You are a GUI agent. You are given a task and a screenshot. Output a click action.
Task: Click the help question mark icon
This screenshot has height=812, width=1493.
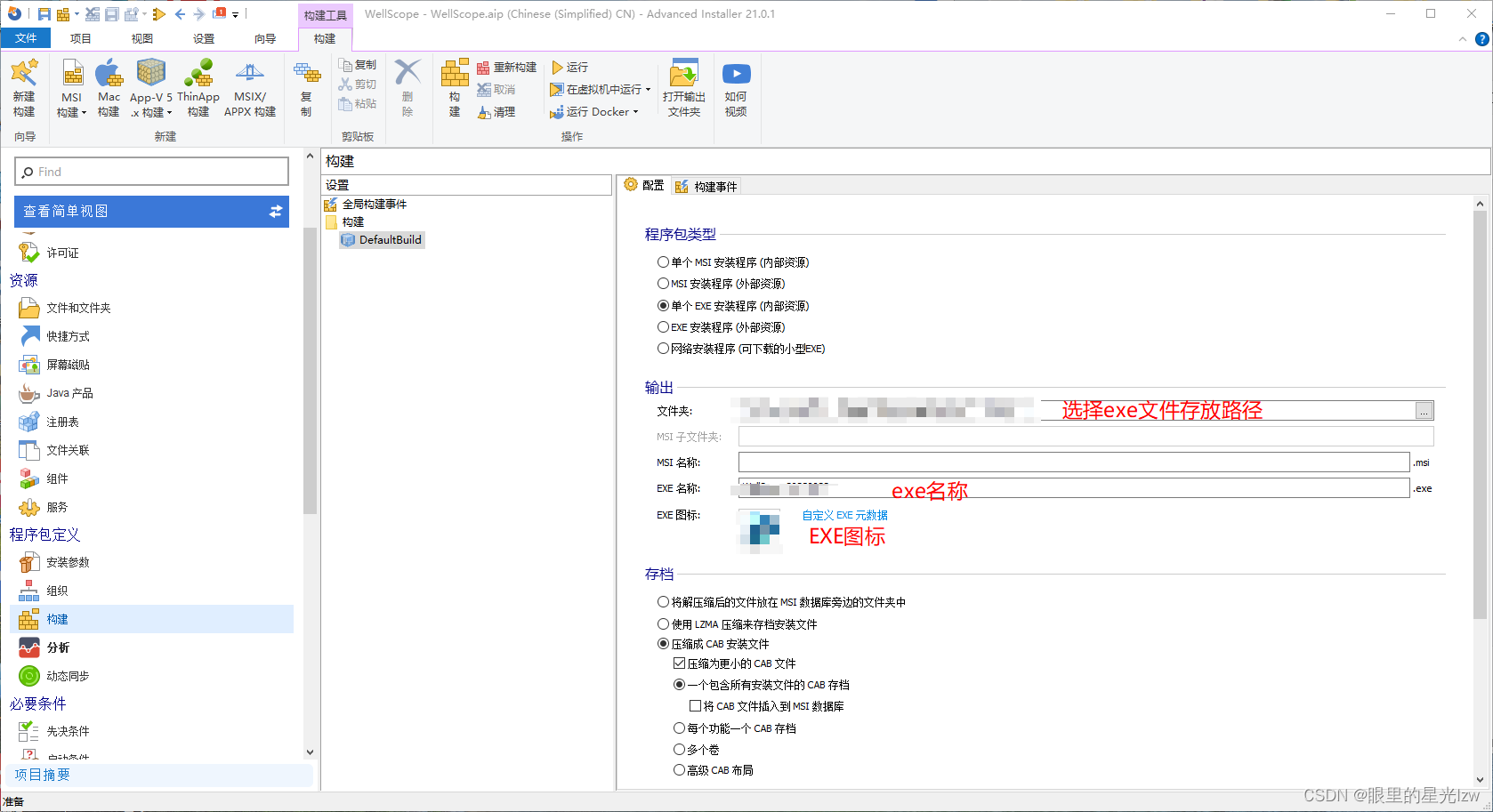[1481, 39]
